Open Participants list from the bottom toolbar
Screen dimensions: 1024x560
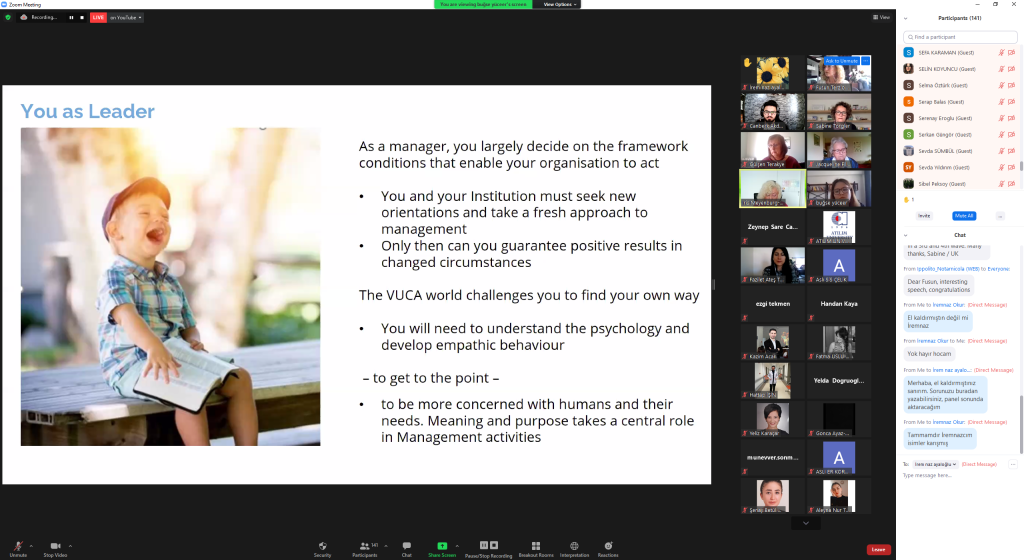pos(365,545)
